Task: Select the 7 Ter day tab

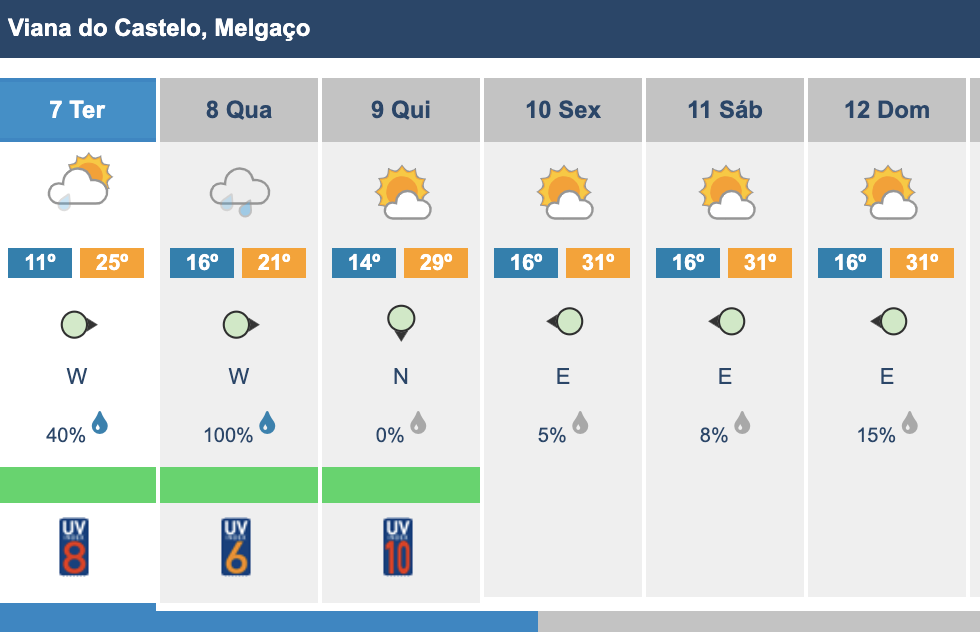Action: tap(78, 110)
